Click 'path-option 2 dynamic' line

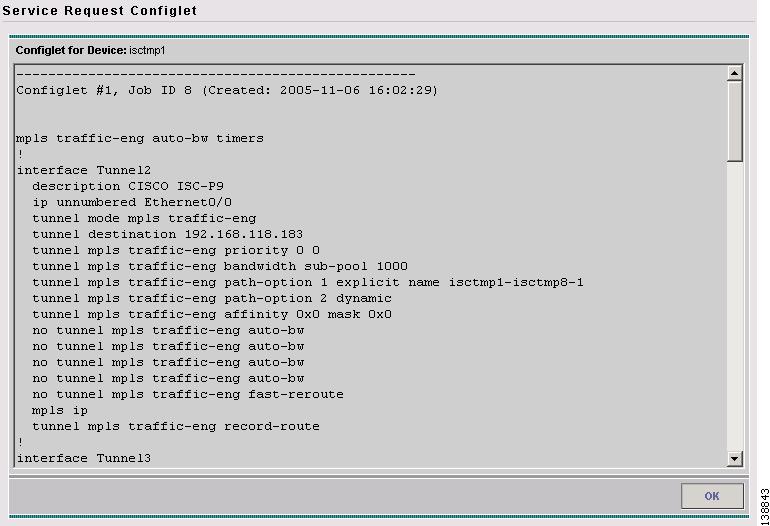tap(212, 298)
